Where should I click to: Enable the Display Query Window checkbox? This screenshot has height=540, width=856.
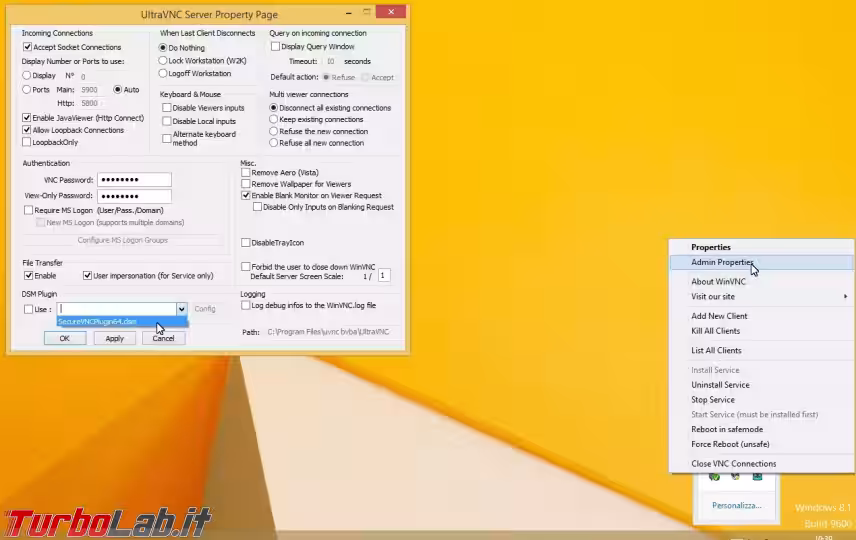276,46
